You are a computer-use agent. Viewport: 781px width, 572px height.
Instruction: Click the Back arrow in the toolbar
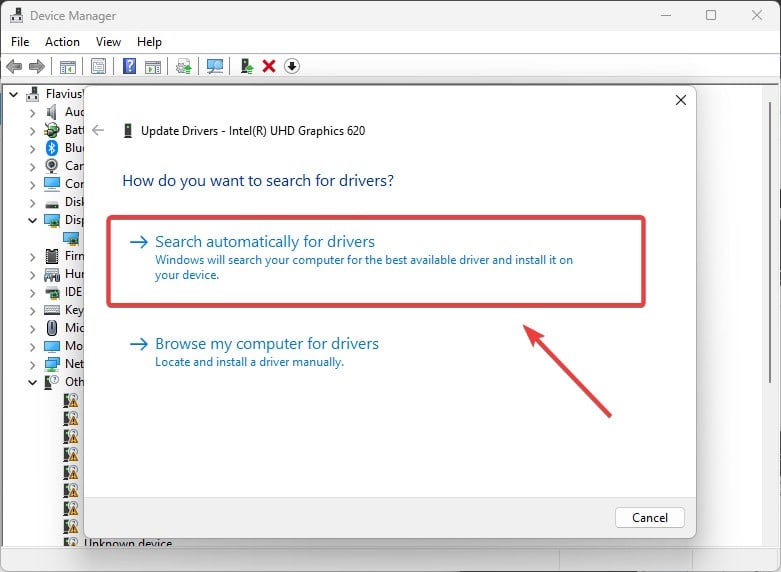(x=14, y=66)
